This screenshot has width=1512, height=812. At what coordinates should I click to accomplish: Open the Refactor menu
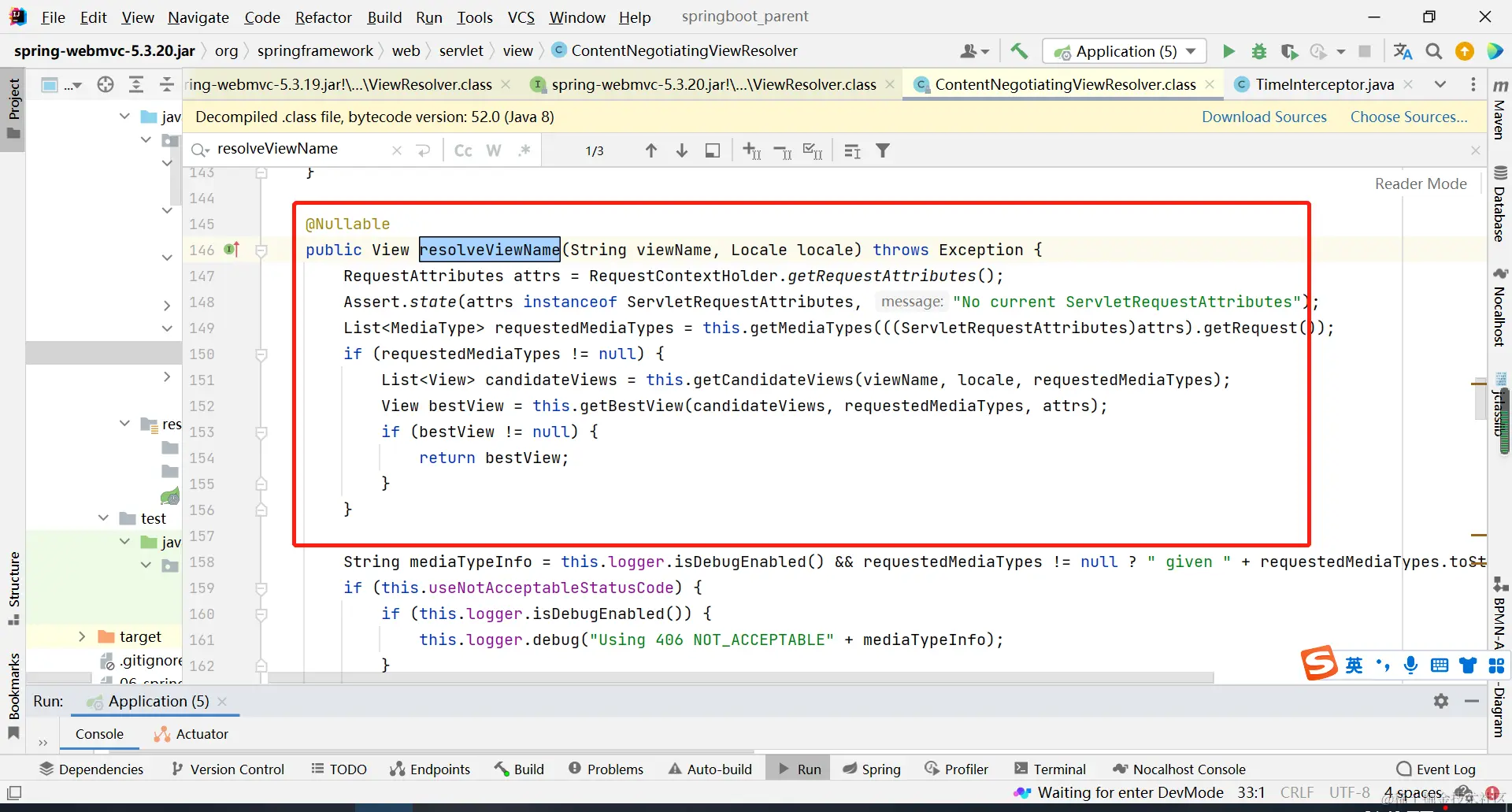[x=323, y=17]
